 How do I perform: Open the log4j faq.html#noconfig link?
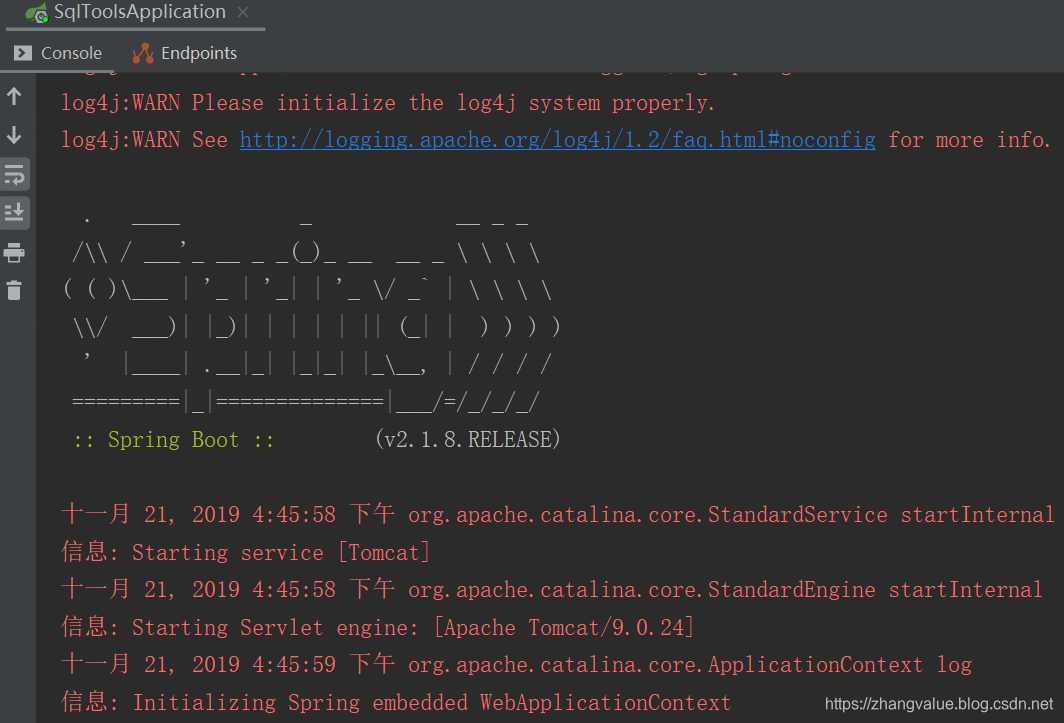(557, 140)
